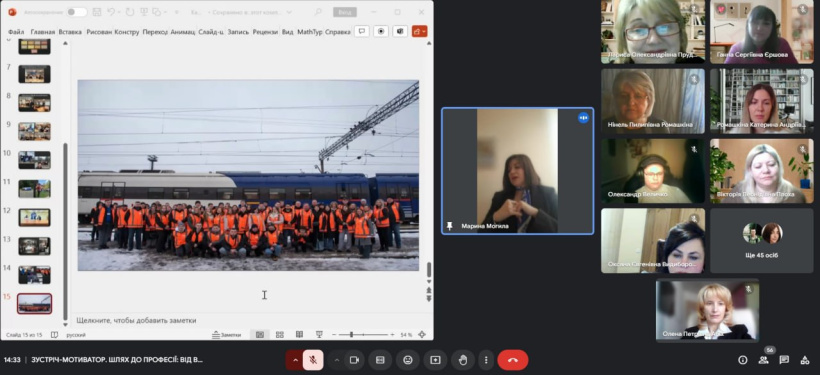Image resolution: width=820 pixels, height=375 pixels.
Task: Toggle the AutoSave switch in PowerPoint
Action: (76, 12)
